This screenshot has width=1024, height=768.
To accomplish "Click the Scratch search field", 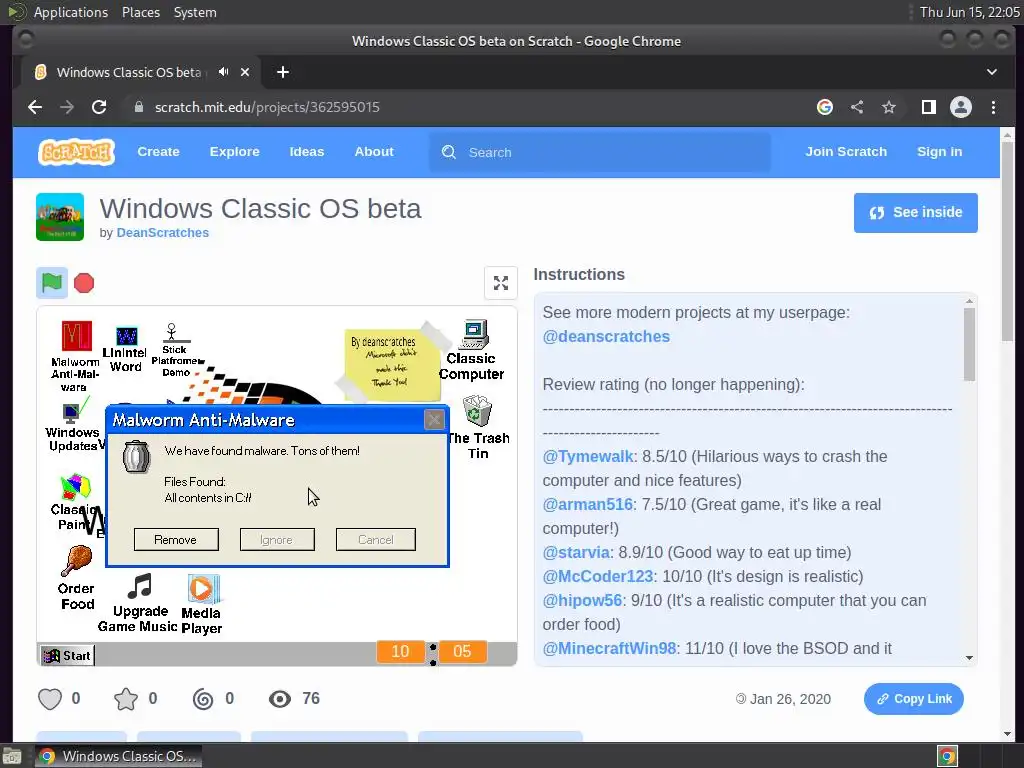I will click(x=600, y=152).
